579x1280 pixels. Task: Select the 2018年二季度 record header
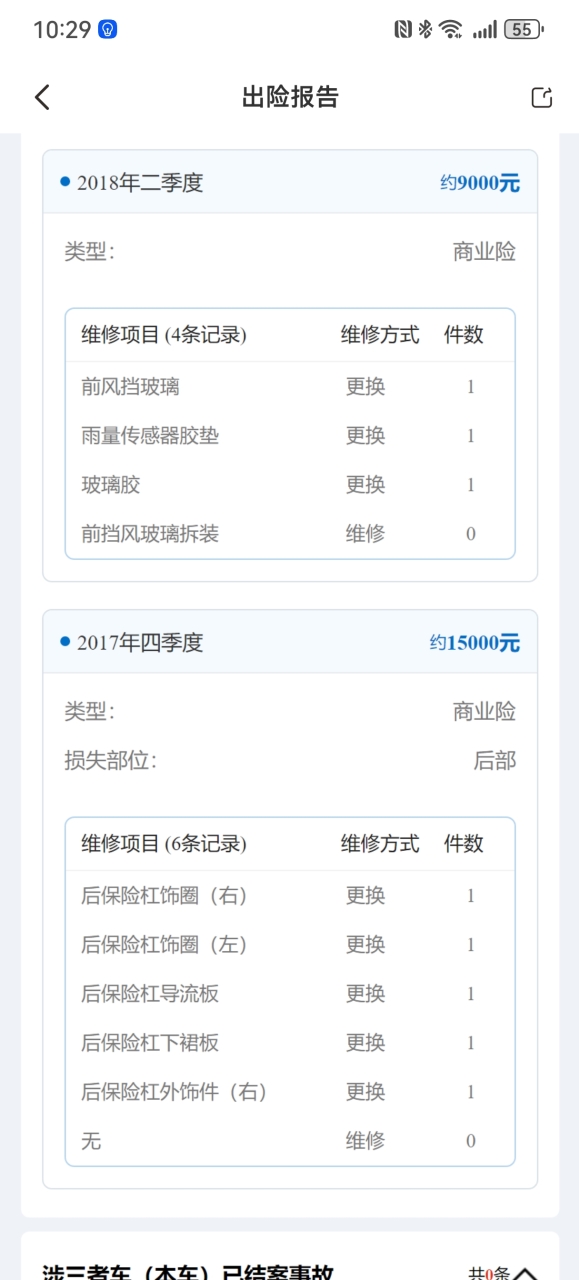pos(290,182)
